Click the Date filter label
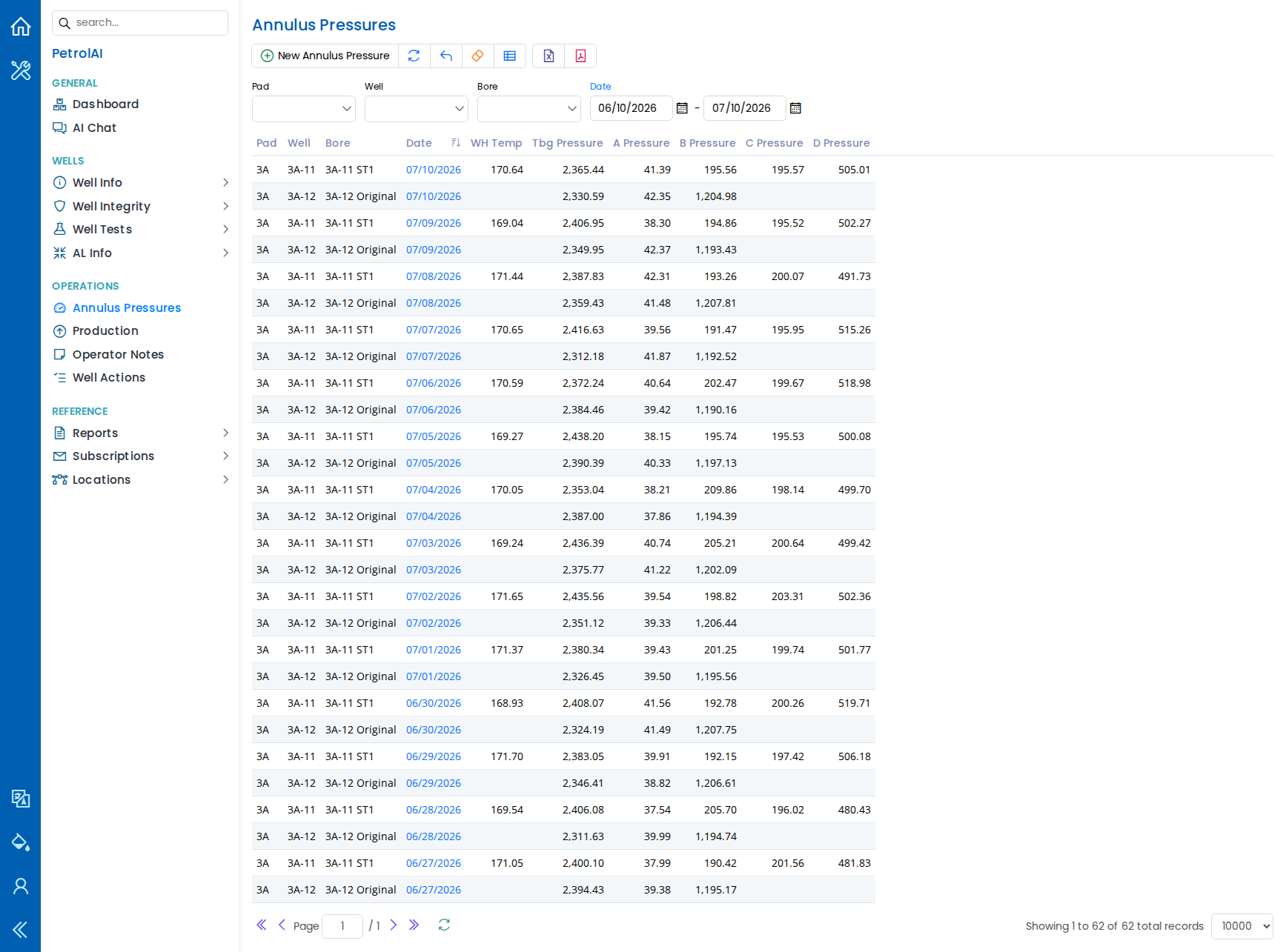 pyautogui.click(x=600, y=87)
